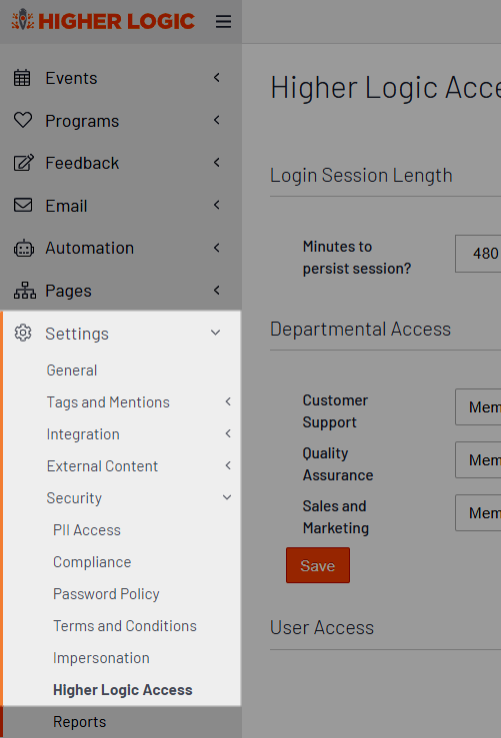
Task: Open the Reports menu item
Action: pyautogui.click(x=80, y=722)
